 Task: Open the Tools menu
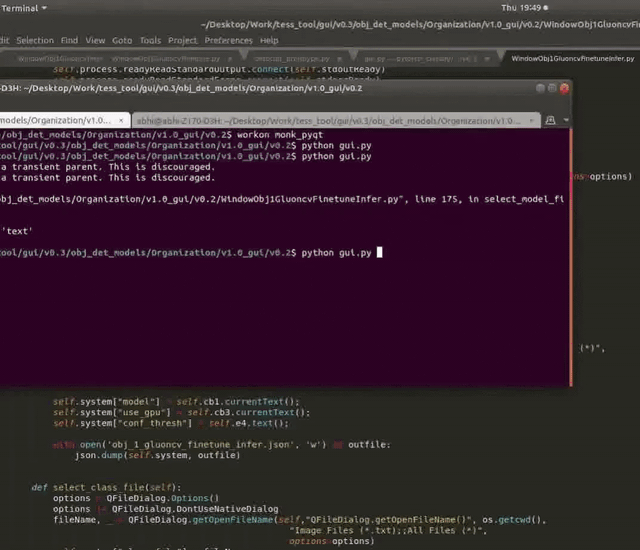(x=150, y=40)
